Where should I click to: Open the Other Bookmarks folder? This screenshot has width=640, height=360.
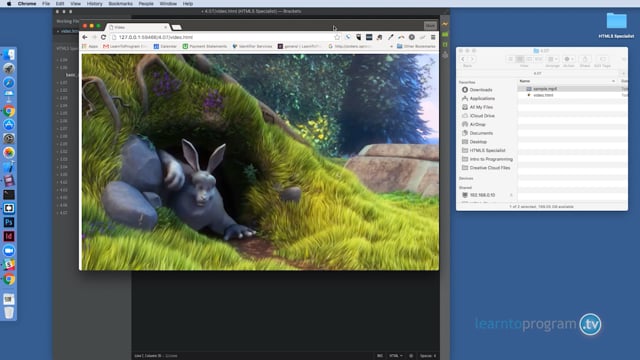point(416,47)
